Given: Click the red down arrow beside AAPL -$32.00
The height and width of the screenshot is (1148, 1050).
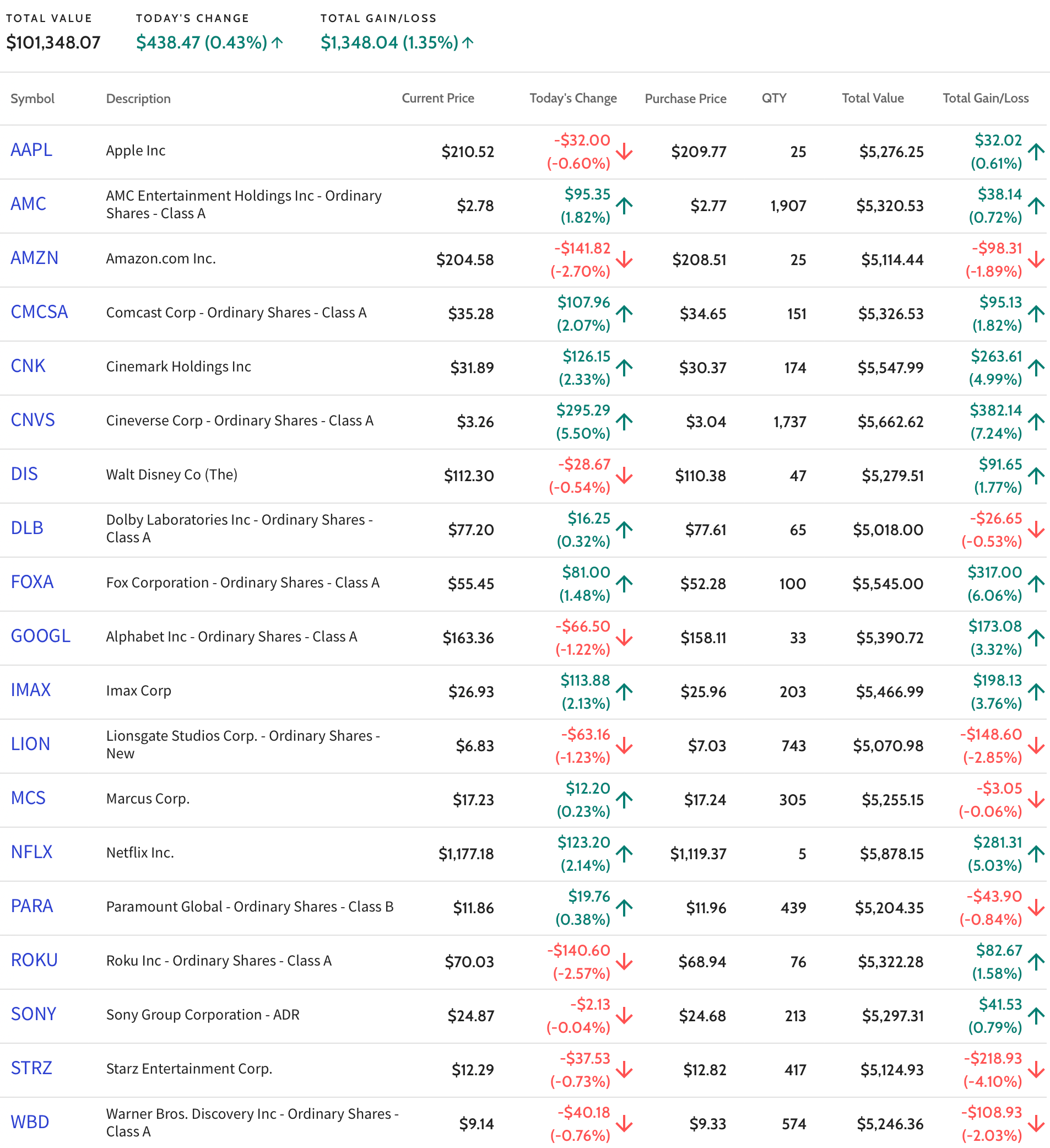Looking at the screenshot, I should point(624,152).
